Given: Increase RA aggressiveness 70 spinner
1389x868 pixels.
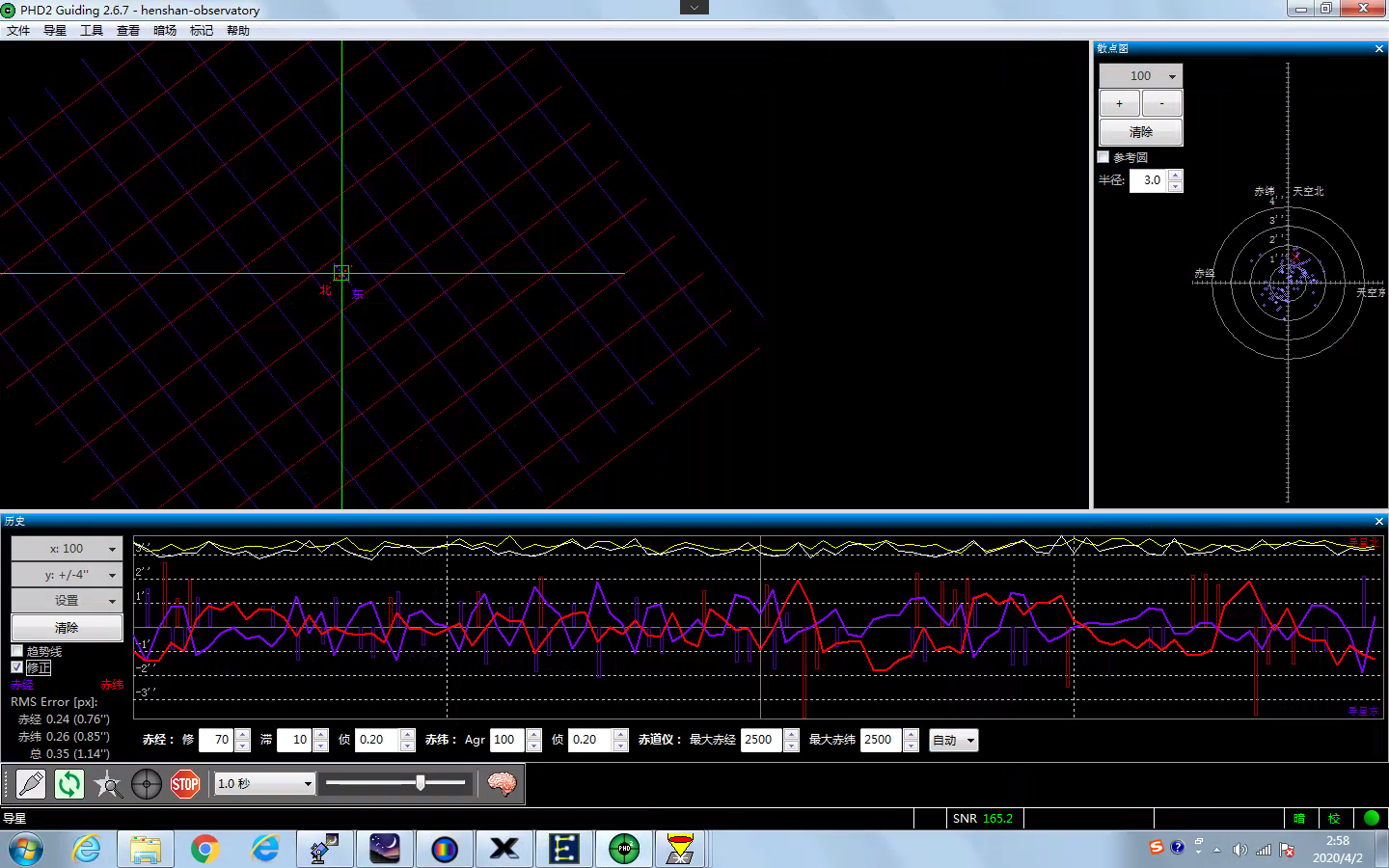Looking at the screenshot, I should pyautogui.click(x=243, y=735).
